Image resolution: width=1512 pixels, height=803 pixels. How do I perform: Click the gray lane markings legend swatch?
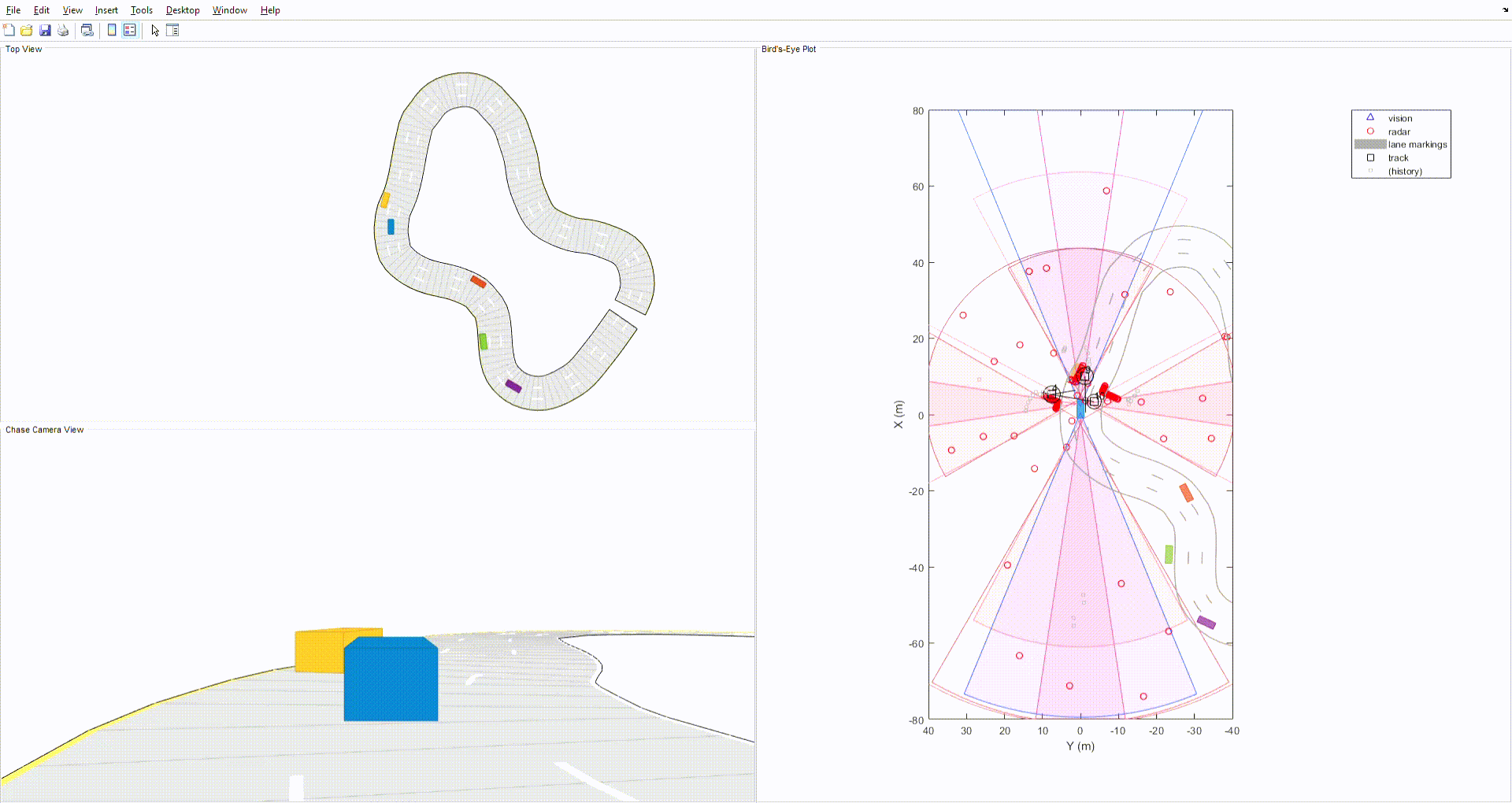point(1370,145)
